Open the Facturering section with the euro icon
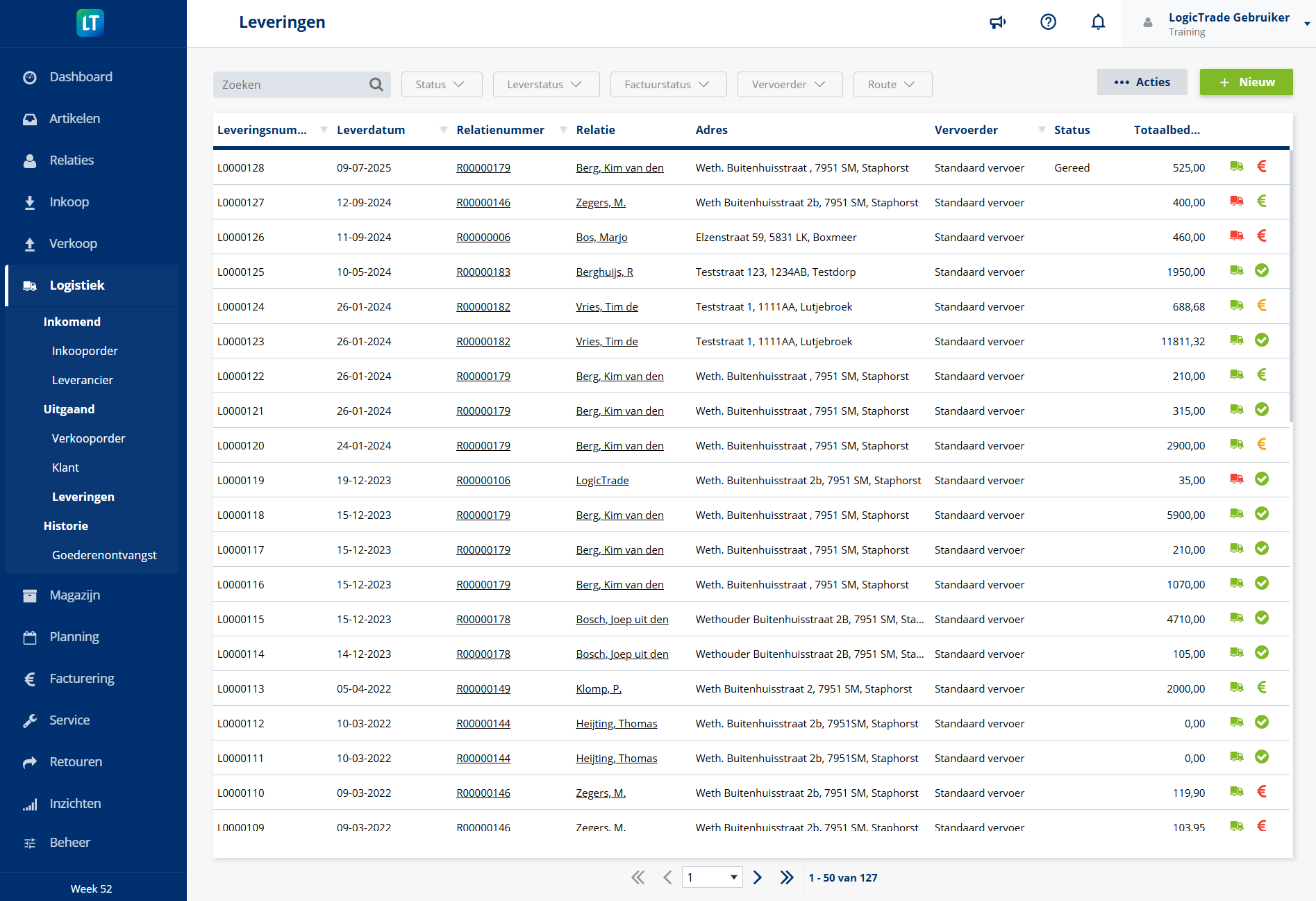 (x=31, y=679)
